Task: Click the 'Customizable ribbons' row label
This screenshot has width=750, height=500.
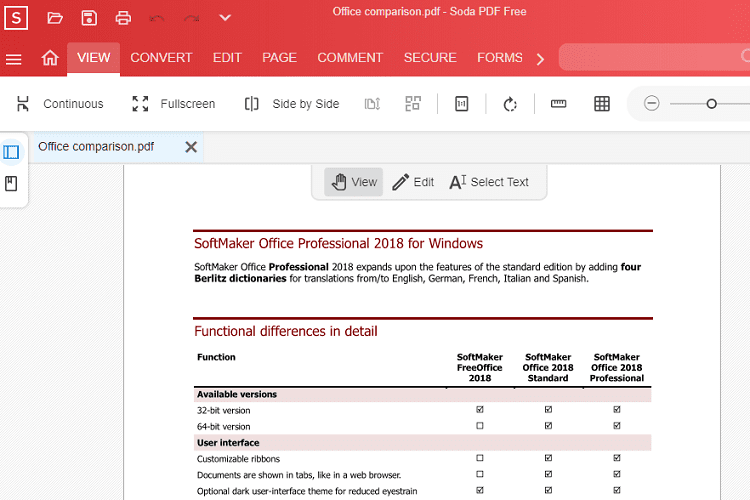Action: (238, 459)
